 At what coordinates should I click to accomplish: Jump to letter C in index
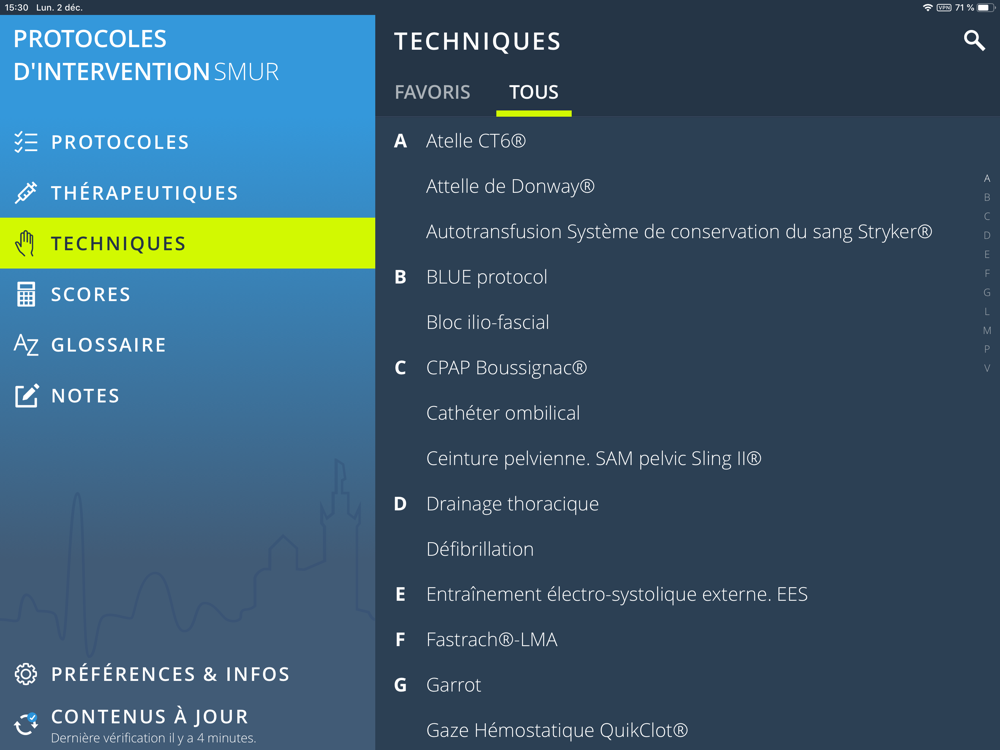click(987, 216)
